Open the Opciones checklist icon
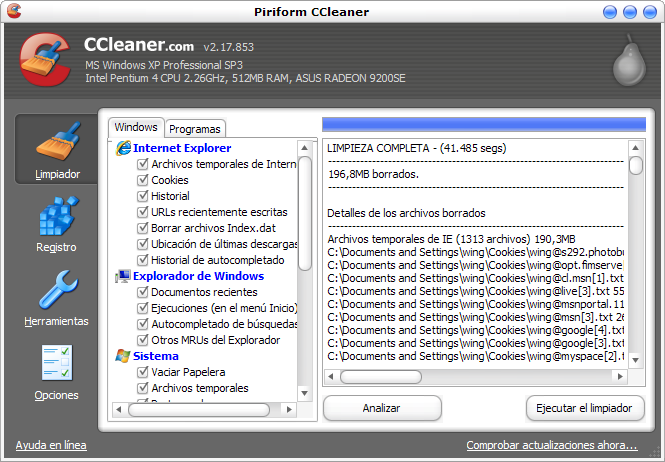This screenshot has width=665, height=462. point(57,364)
